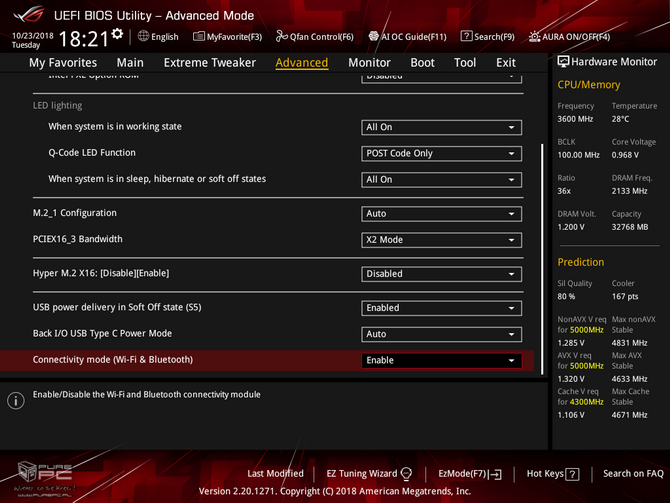Open the Extreme Tweaker tab
Viewport: 670px width, 503px height.
click(x=210, y=63)
